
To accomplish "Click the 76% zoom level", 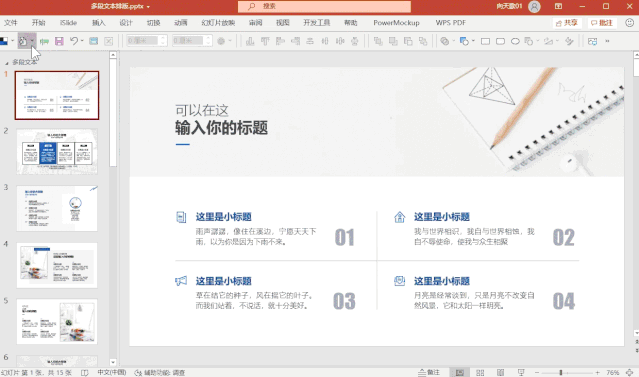I will (613, 373).
